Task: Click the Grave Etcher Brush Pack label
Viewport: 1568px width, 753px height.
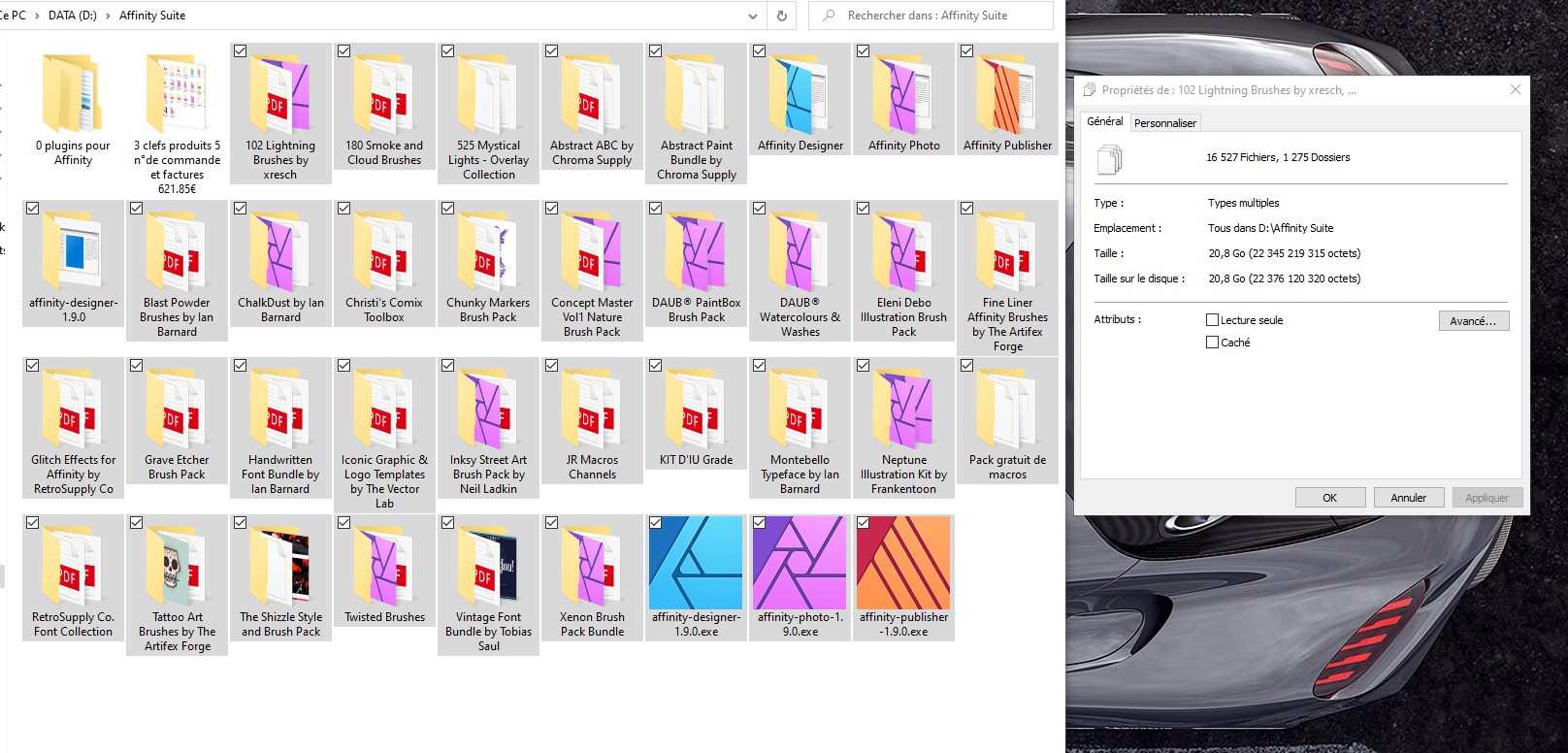Action: [x=177, y=467]
